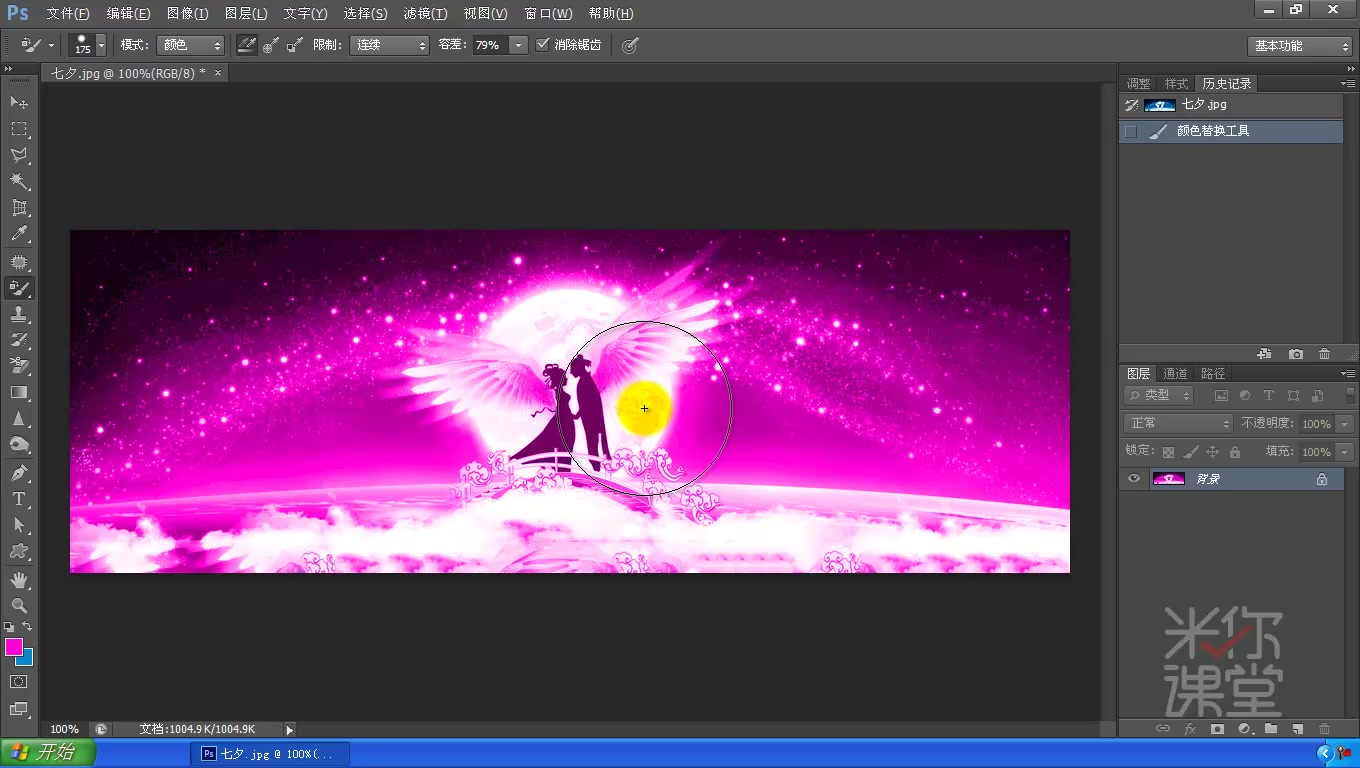Select the Eyedropper tool

click(19, 234)
